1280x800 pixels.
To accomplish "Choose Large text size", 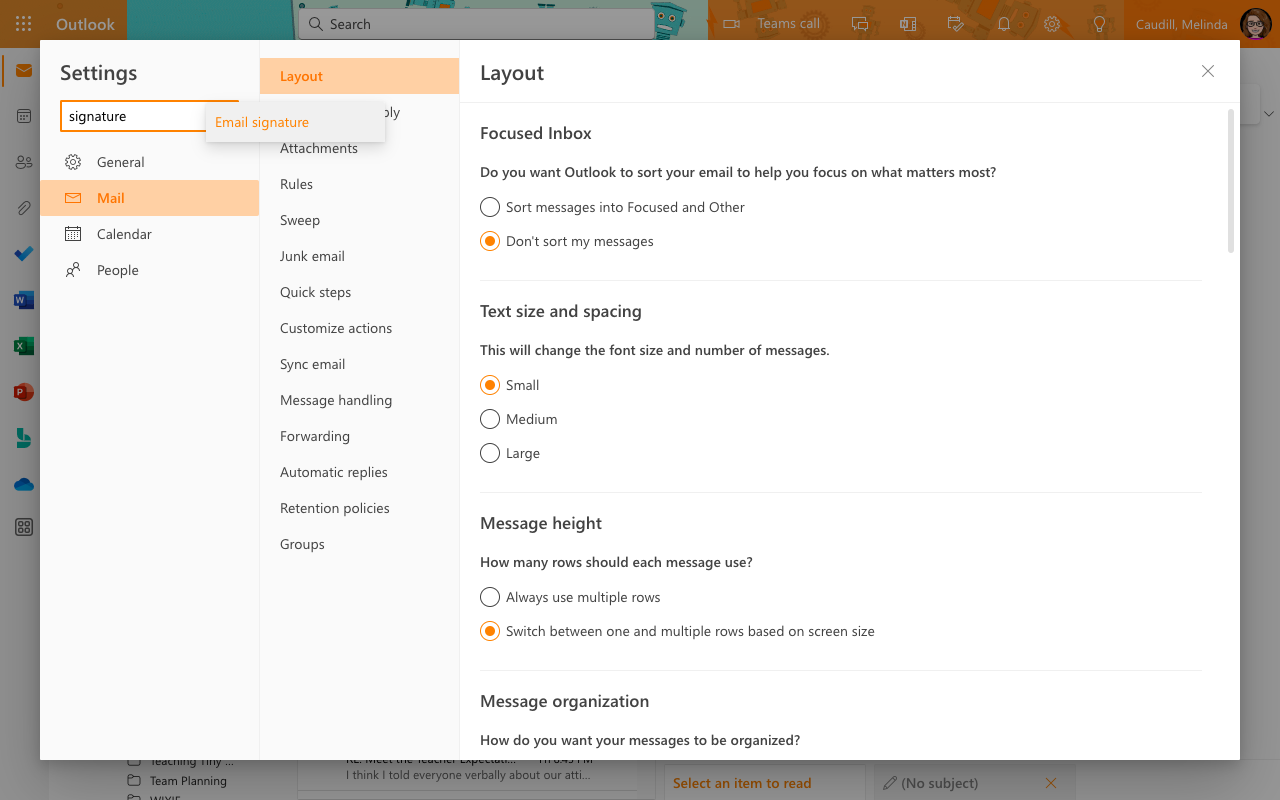I will click(510, 453).
